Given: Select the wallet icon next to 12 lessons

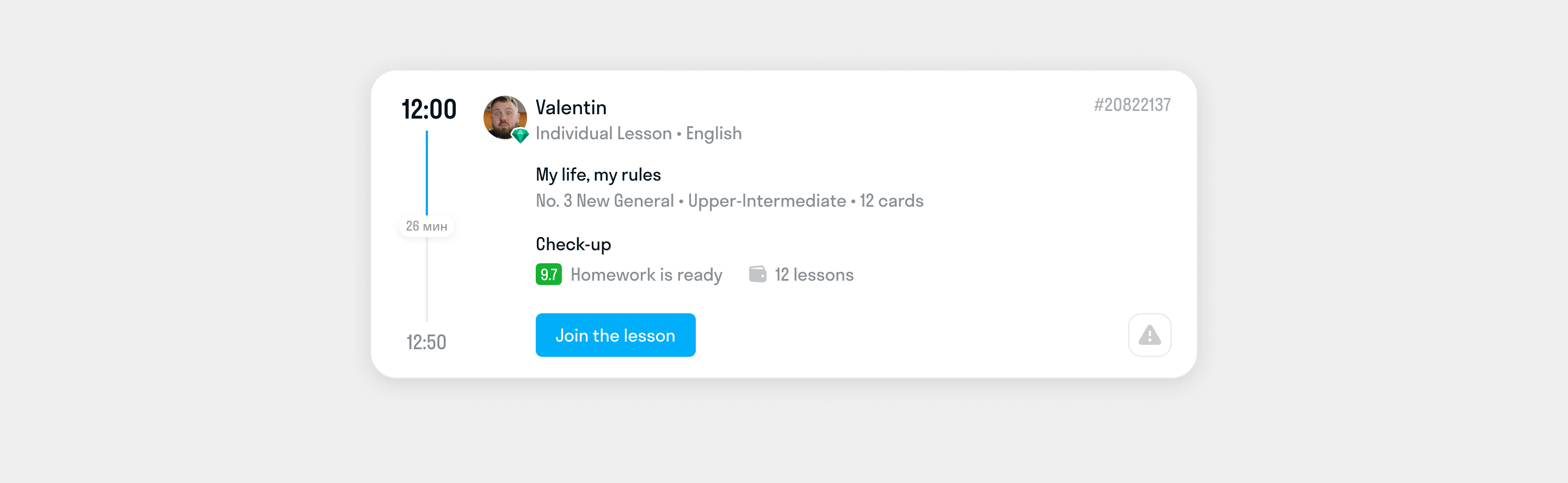Looking at the screenshot, I should (758, 274).
